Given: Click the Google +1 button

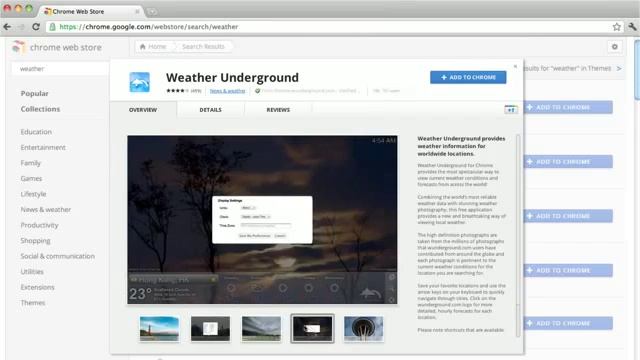Looking at the screenshot, I should click(x=511, y=109).
